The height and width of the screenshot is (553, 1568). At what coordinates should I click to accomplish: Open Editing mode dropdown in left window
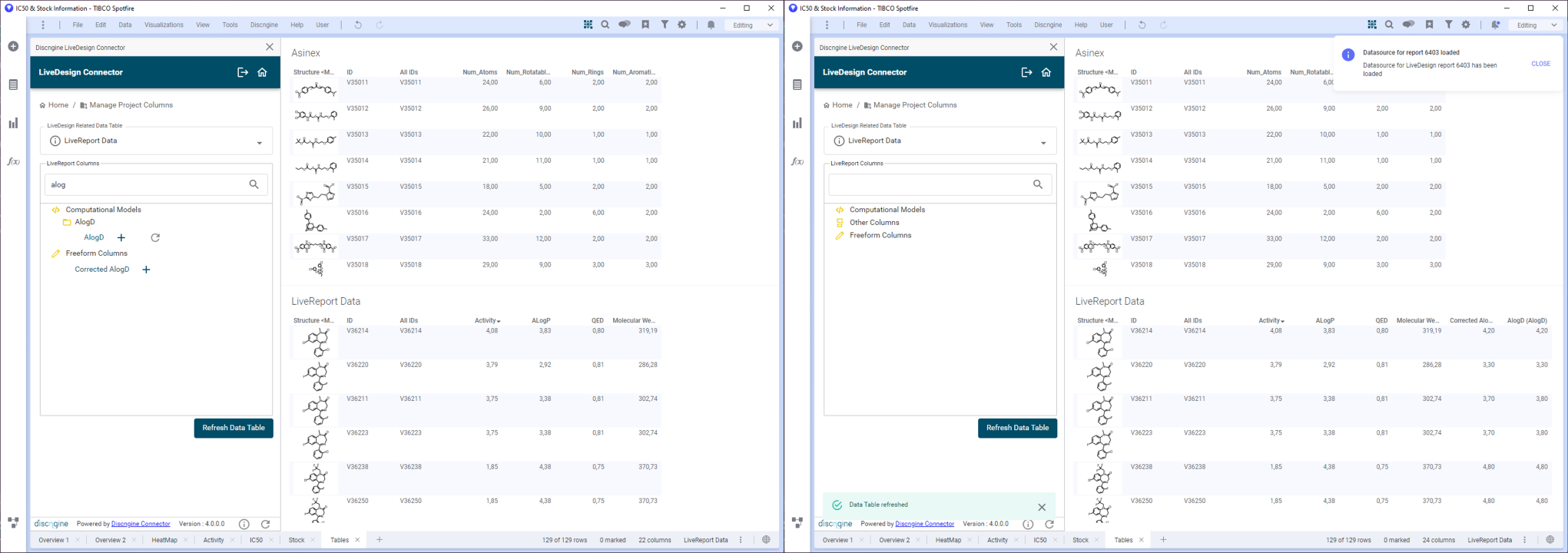pyautogui.click(x=752, y=25)
